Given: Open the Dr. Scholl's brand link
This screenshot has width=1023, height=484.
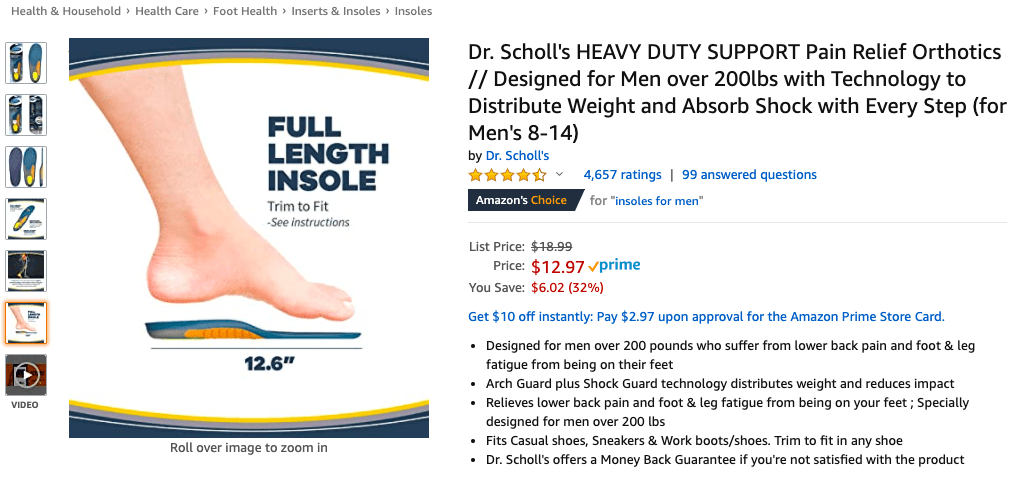Looking at the screenshot, I should [517, 156].
